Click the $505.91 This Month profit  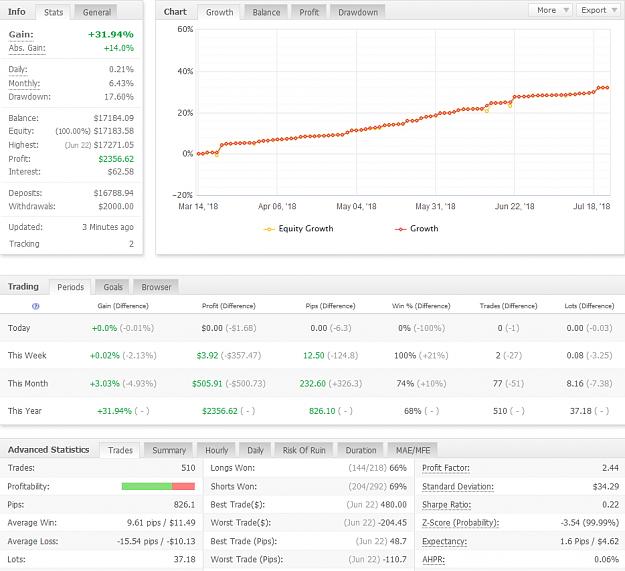pyautogui.click(x=207, y=384)
